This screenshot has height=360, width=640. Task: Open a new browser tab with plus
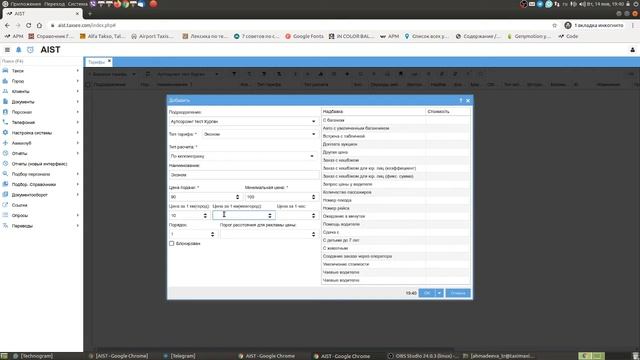pyautogui.click(x=90, y=13)
